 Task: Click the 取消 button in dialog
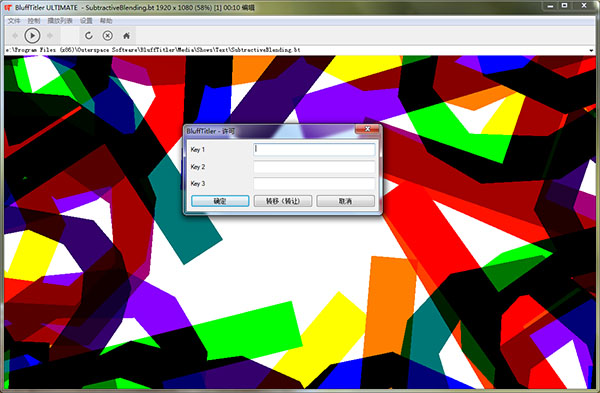point(346,201)
